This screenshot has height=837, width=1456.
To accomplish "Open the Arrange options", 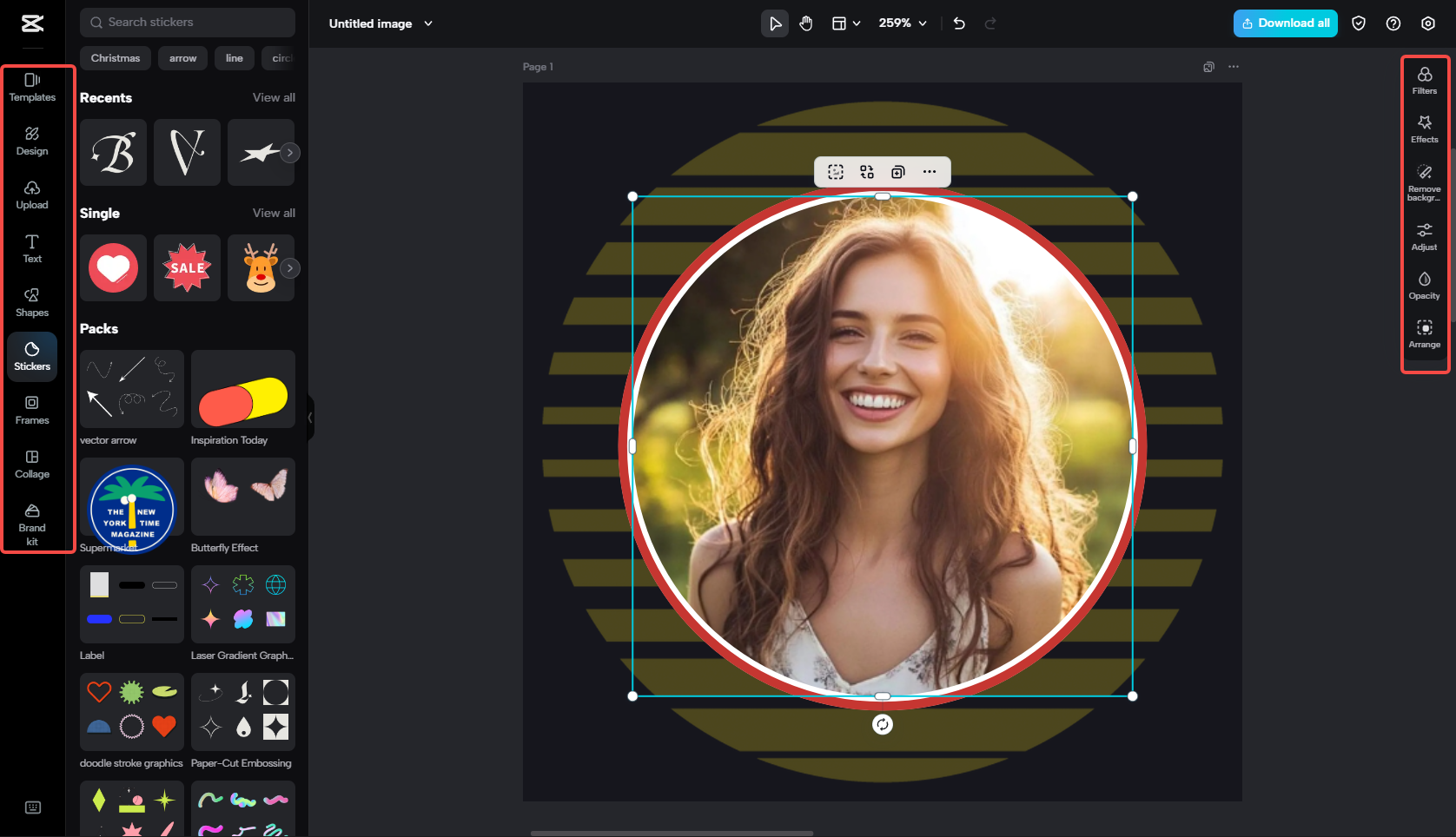I will pos(1425,333).
